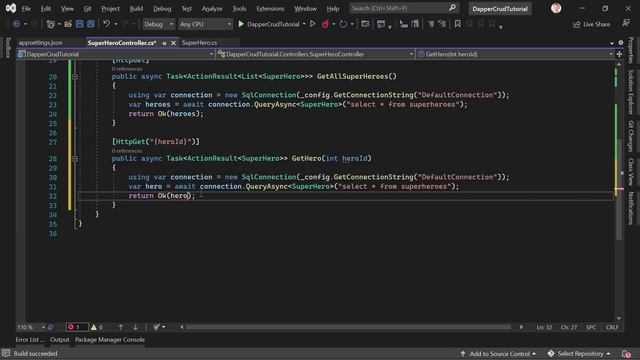This screenshot has height=360, width=640.
Task: Click the code cleanup broom icon
Action: coord(156,327)
